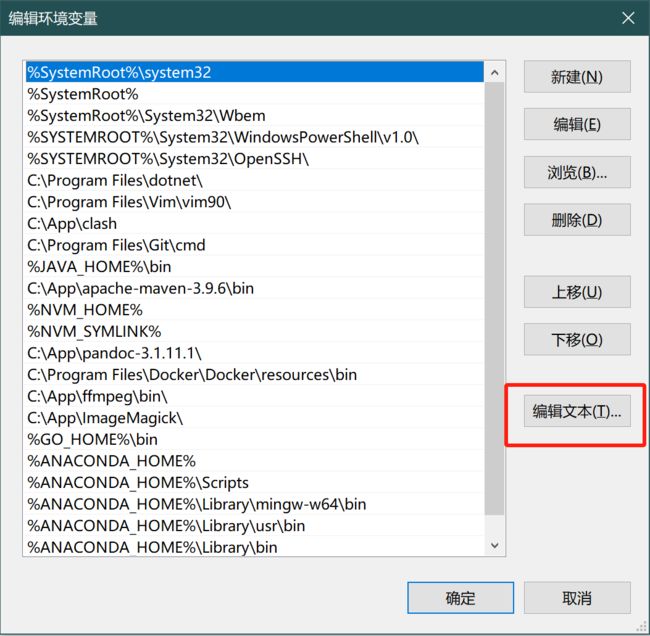650x636 pixels.
Task: Select the %NVM_SYMLINK% entry
Action: pyautogui.click(x=254, y=331)
